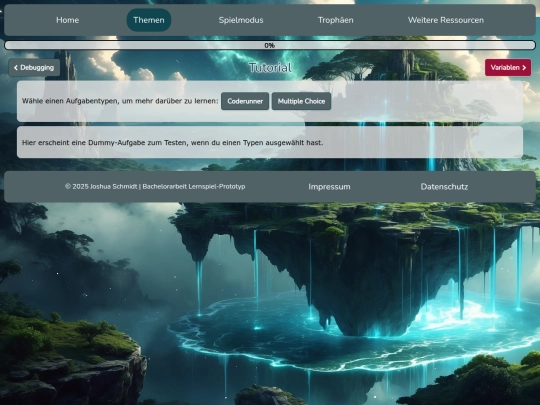Click the 0% progress bar

pos(270,45)
